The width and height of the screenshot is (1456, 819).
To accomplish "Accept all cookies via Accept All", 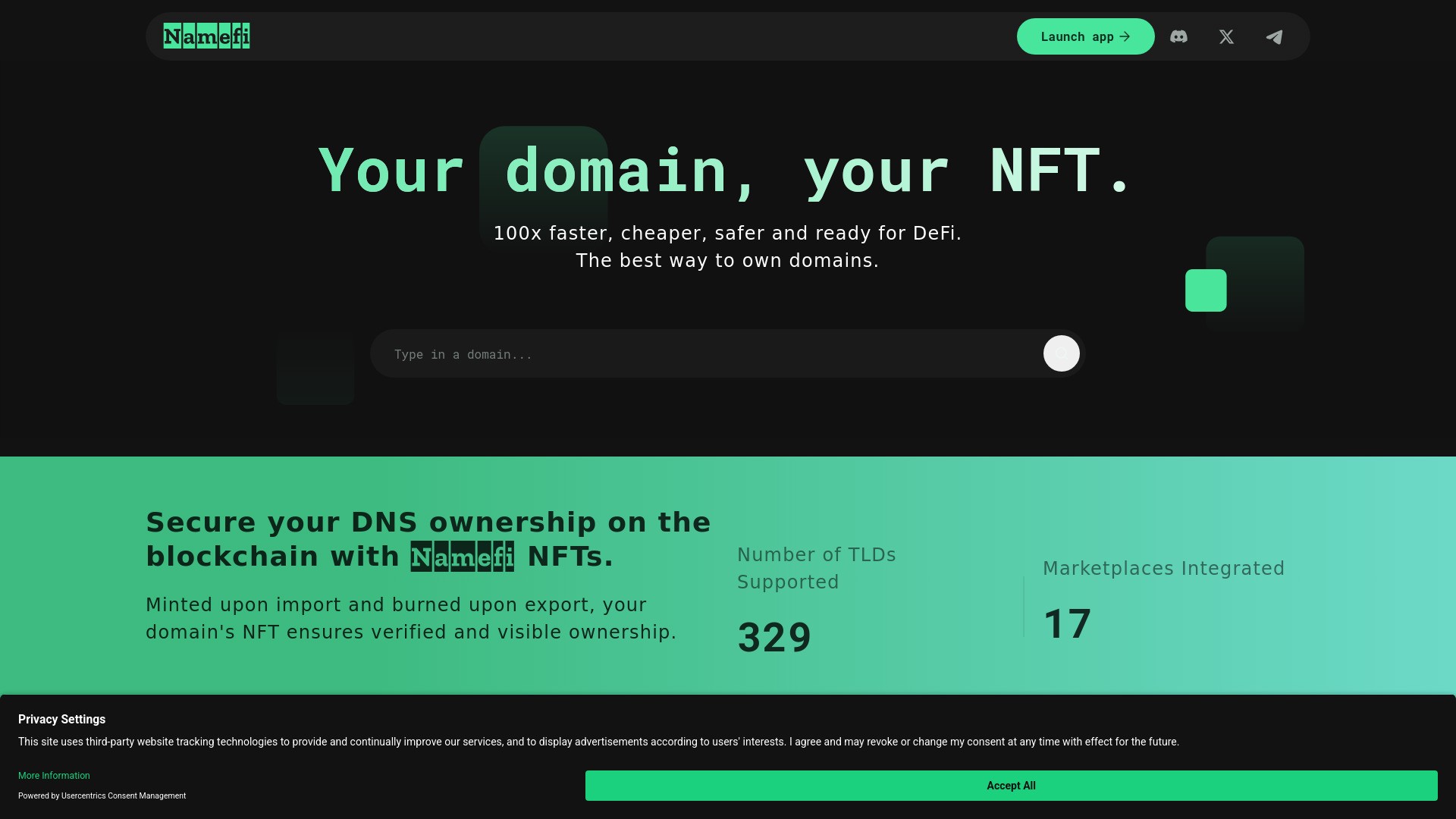I will tap(1011, 786).
